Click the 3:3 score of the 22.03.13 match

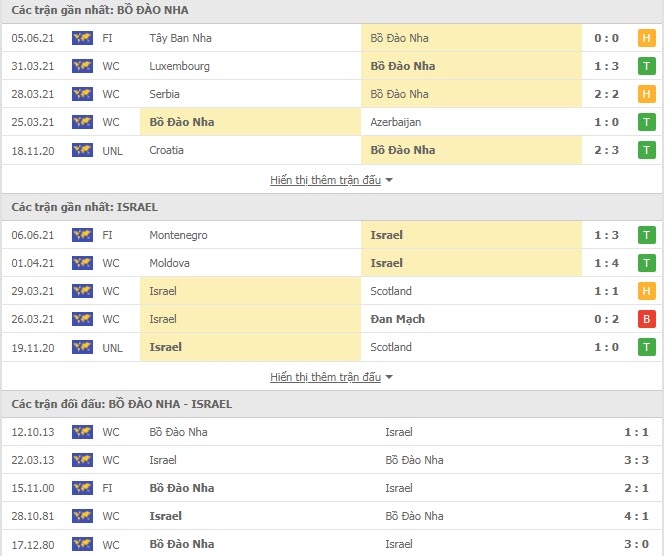(x=636, y=460)
